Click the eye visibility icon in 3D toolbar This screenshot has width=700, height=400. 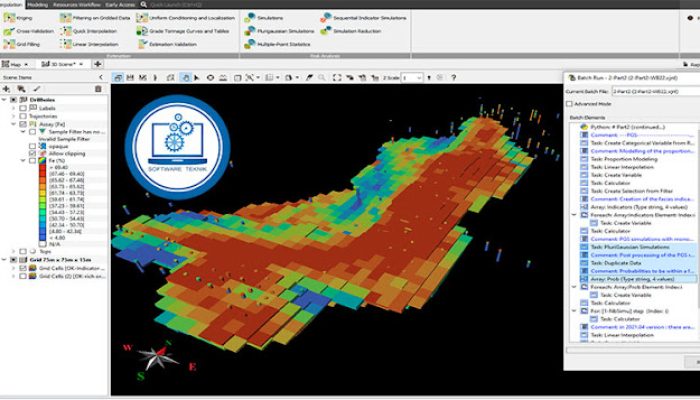[x=210, y=78]
